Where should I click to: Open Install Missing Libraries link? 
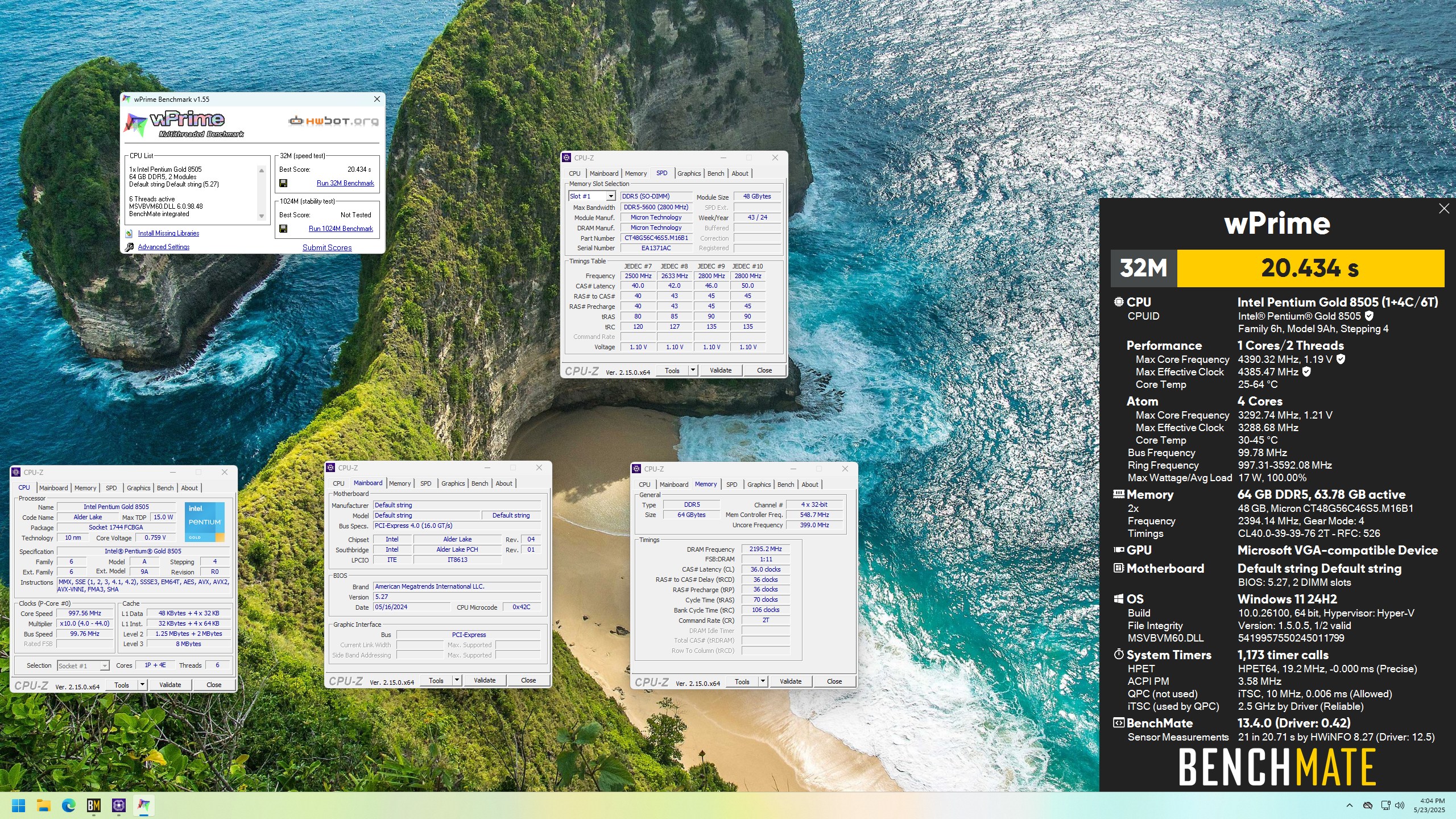click(x=168, y=233)
